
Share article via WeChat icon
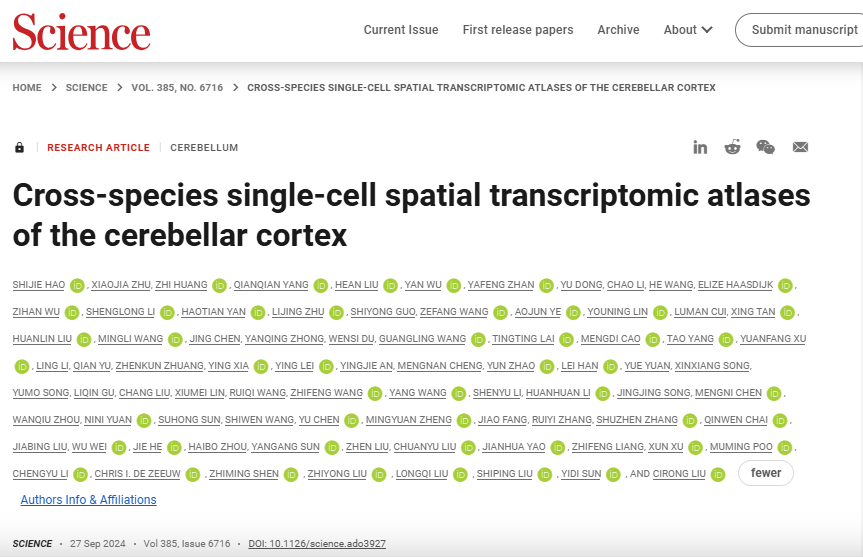pyautogui.click(x=766, y=147)
